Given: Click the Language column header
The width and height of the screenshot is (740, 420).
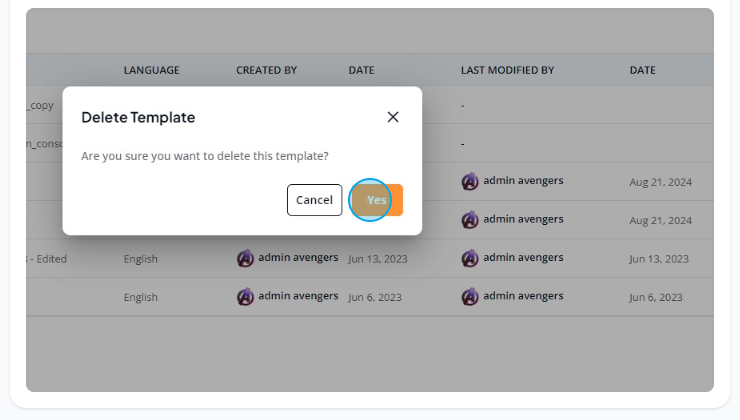Looking at the screenshot, I should click(x=151, y=70).
